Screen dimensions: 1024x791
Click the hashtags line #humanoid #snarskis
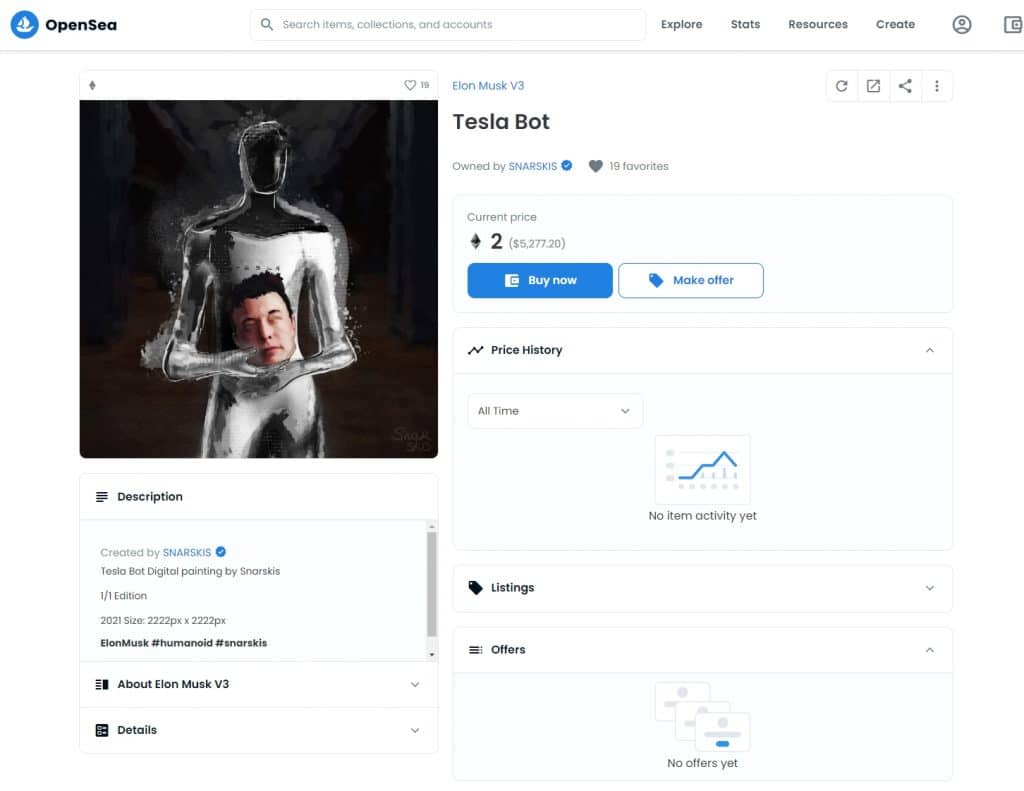click(x=184, y=643)
